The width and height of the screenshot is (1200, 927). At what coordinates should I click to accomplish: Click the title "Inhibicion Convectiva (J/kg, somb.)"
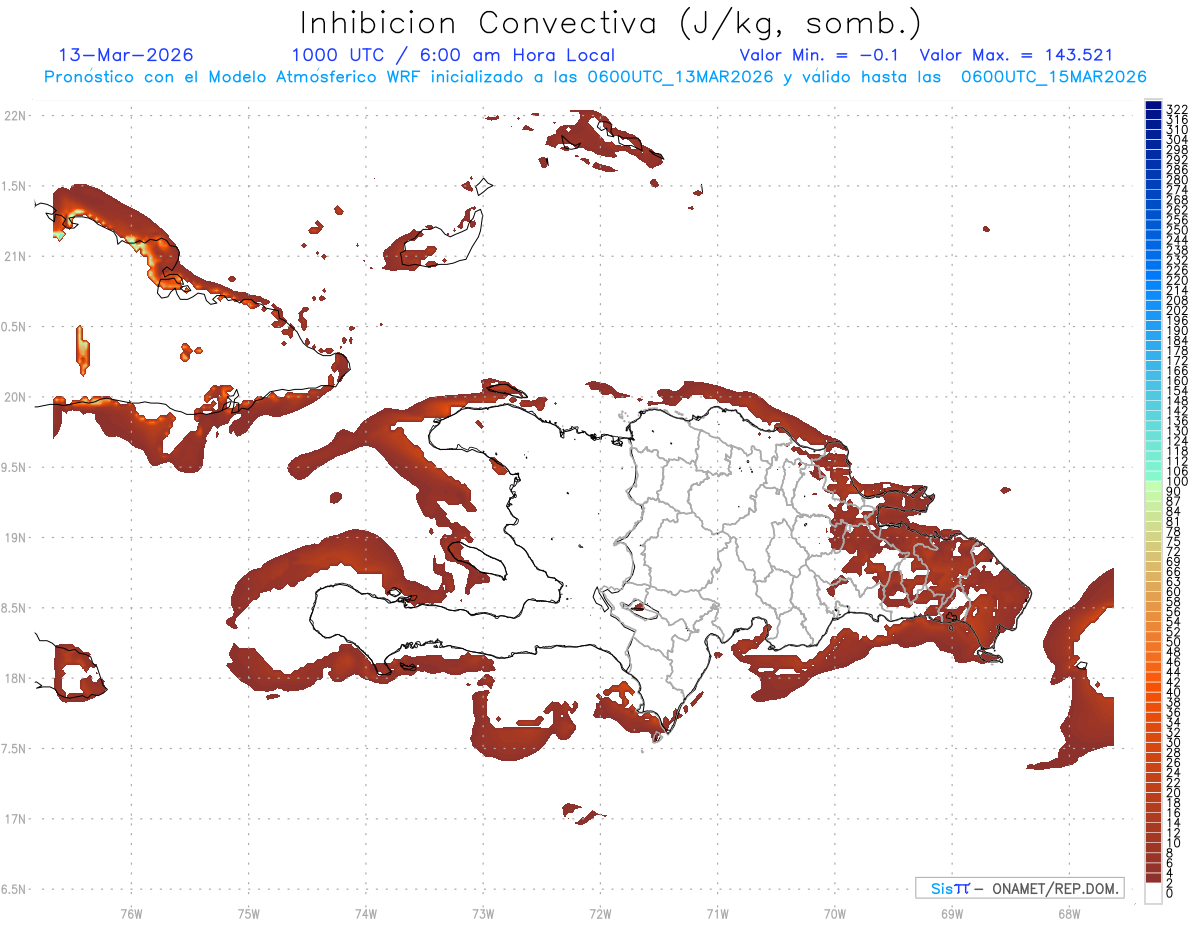(x=611, y=23)
